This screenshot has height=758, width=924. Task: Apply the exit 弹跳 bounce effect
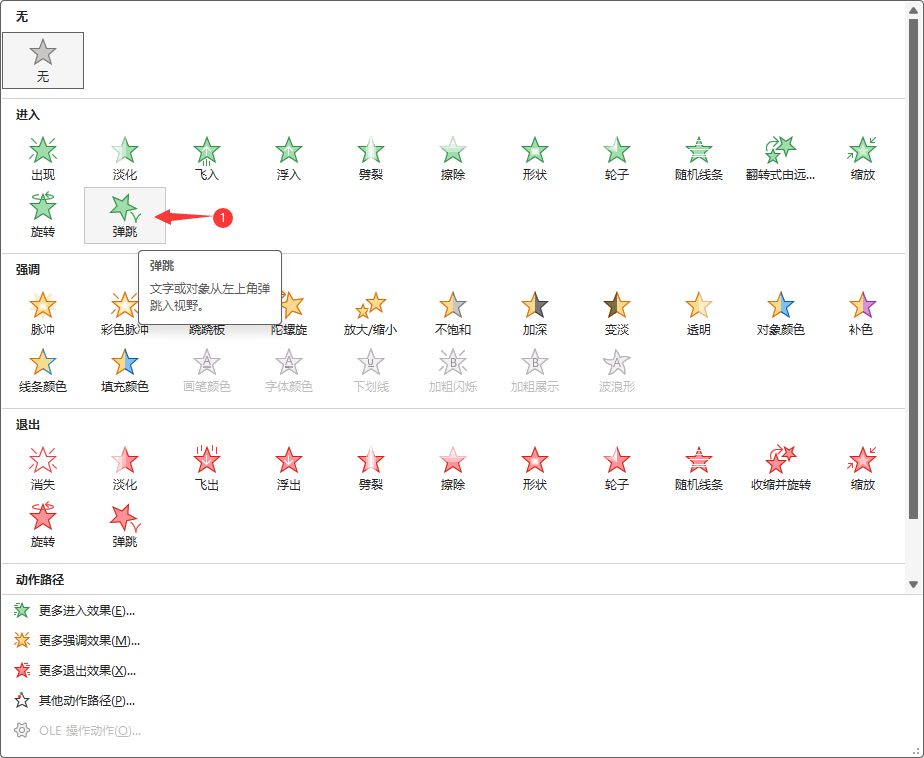pos(125,526)
